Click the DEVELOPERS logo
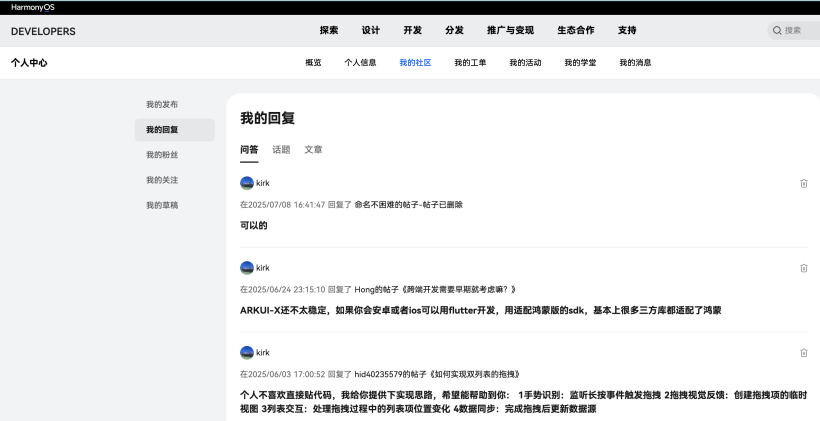Screen dimensions: 820x421 pos(43,31)
